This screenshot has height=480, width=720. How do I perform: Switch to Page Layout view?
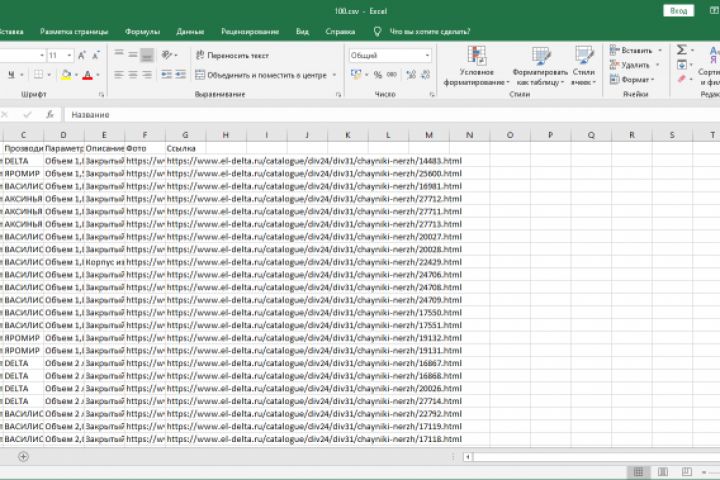(663, 472)
